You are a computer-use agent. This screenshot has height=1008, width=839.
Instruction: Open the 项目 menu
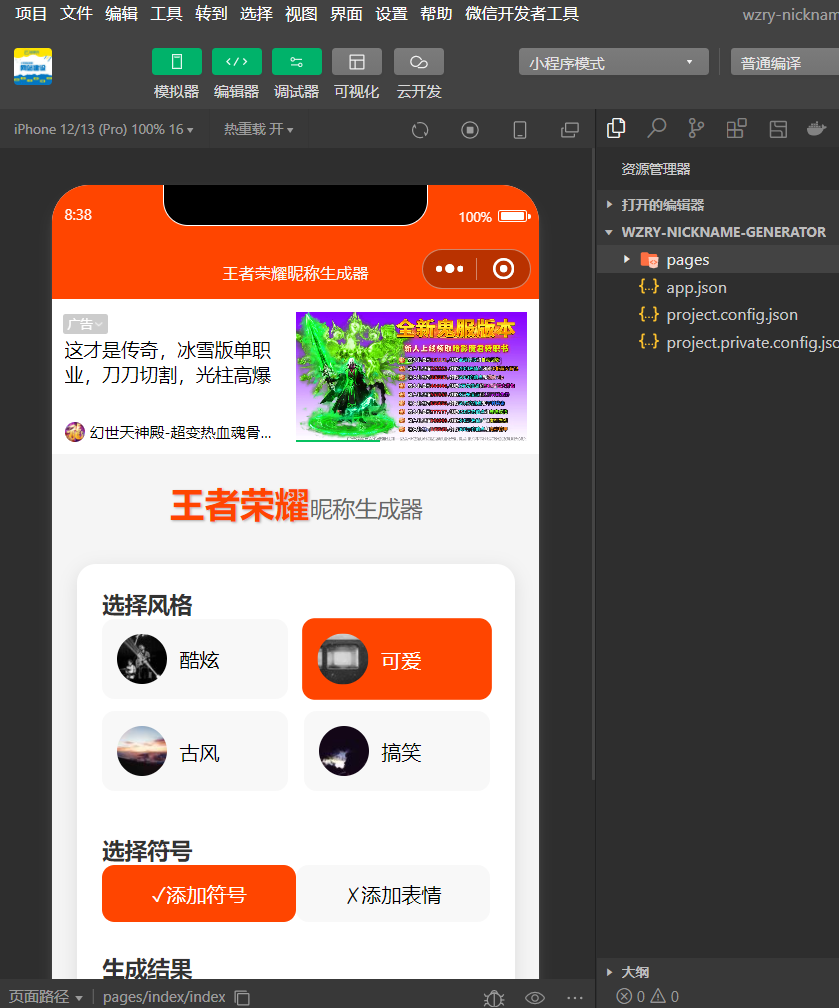[31, 14]
